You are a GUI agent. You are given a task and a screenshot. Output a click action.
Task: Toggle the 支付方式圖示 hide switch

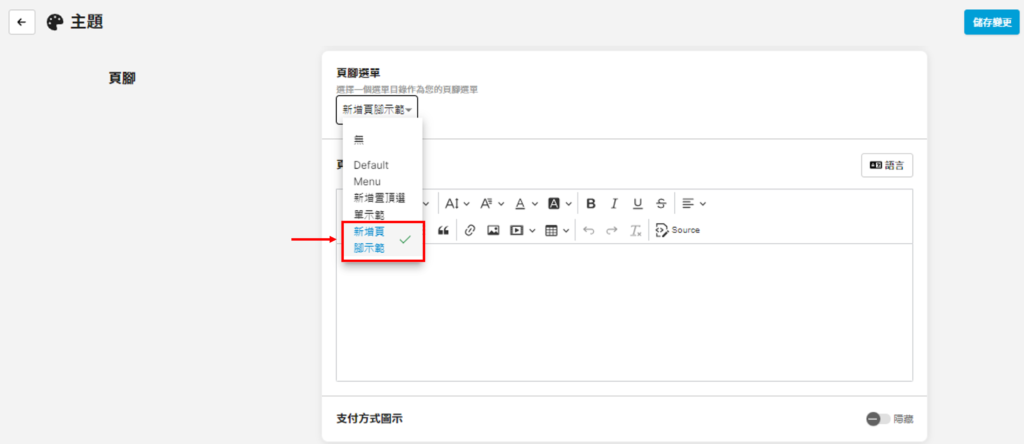pyautogui.click(x=878, y=419)
